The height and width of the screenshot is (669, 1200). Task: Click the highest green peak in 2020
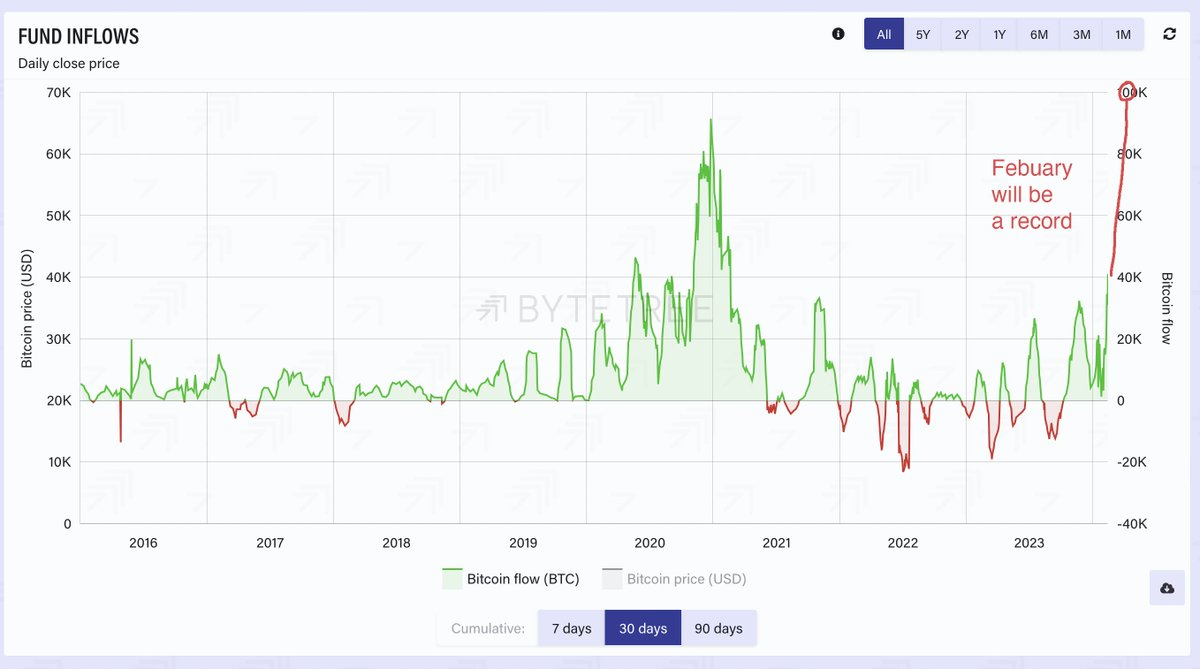click(711, 120)
